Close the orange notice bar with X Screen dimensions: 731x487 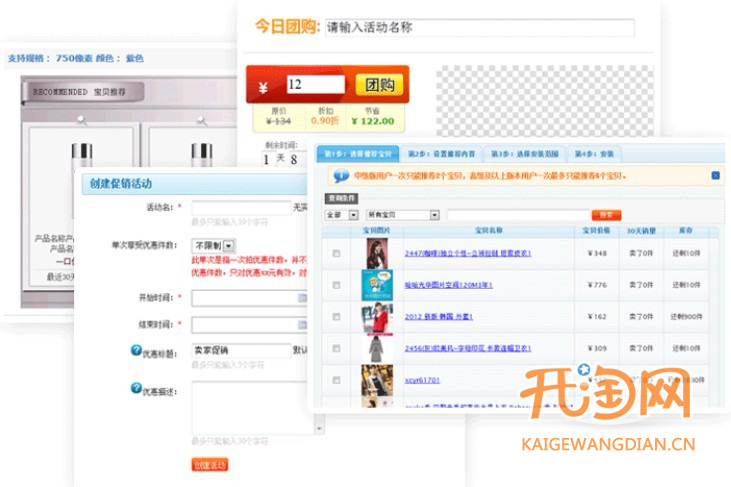point(715,175)
